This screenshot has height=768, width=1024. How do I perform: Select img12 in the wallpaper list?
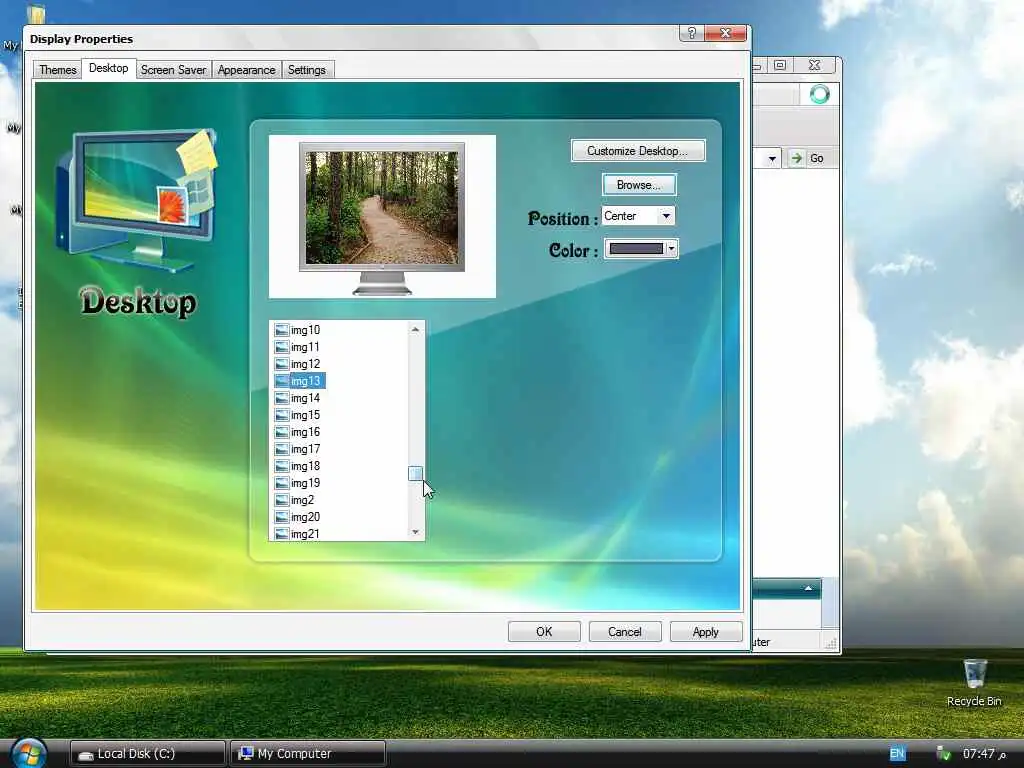(x=305, y=364)
